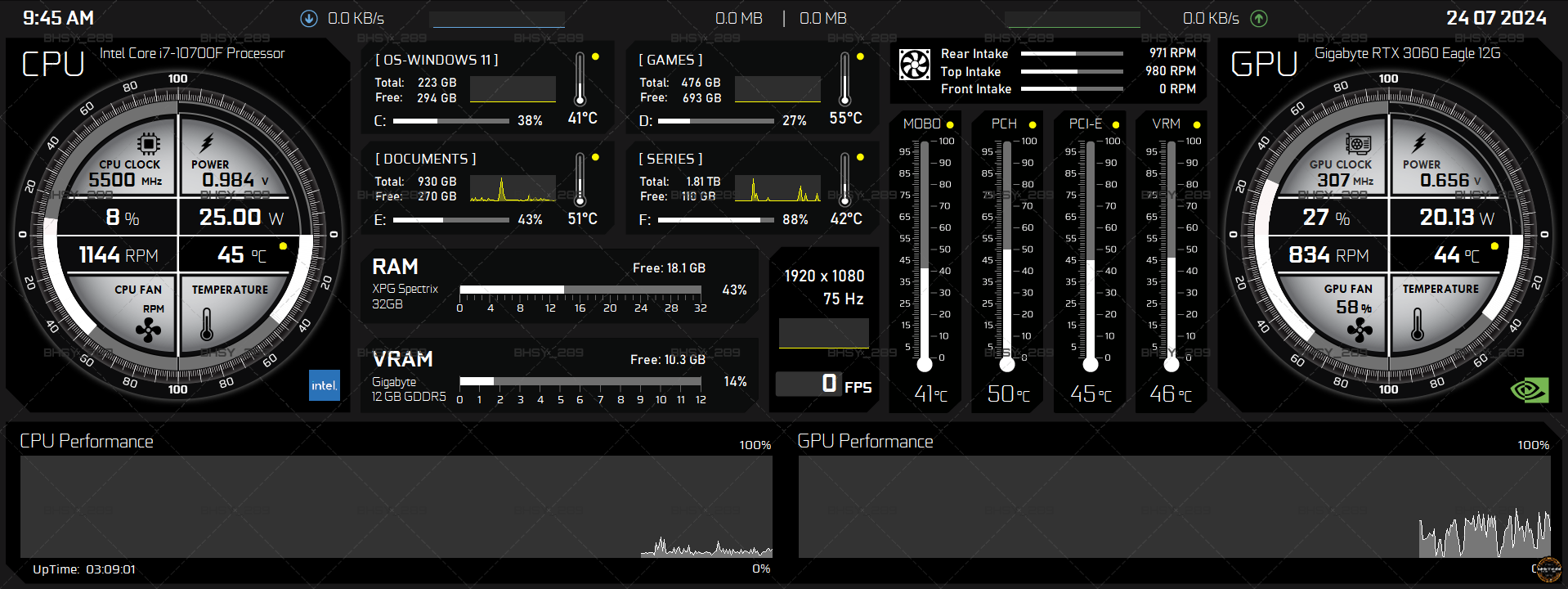
Task: Click the GPU TEMPERATURE thermometer icon
Action: 1418,324
